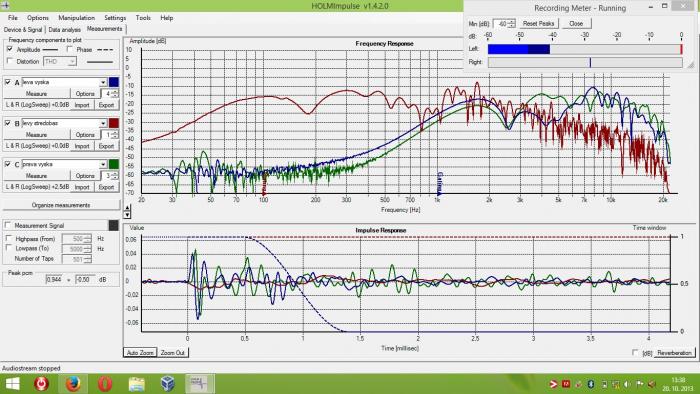The height and width of the screenshot is (394, 700).
Task: Click the Windows Start button
Action: point(12,384)
